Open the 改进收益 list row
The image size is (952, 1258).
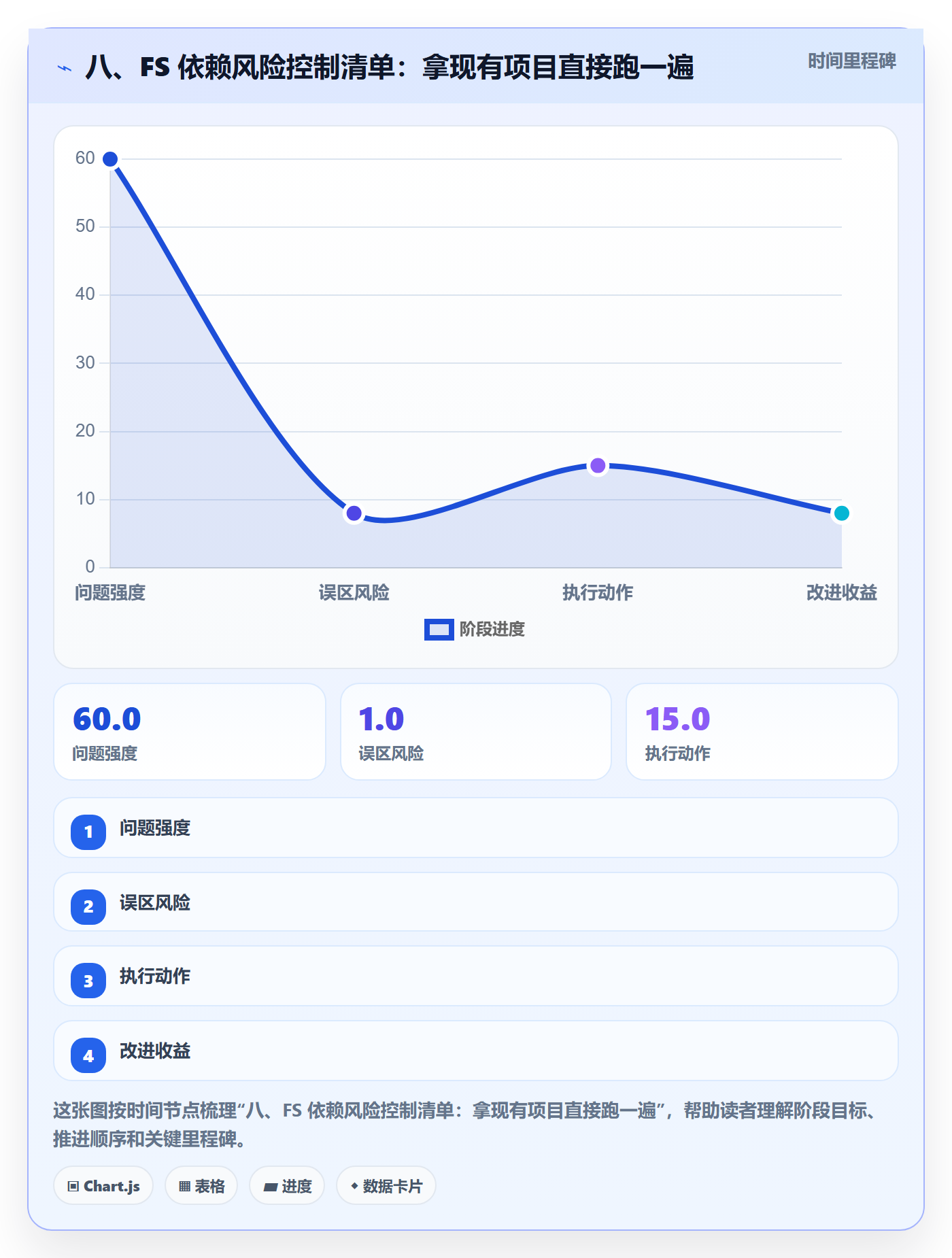pos(476,1051)
